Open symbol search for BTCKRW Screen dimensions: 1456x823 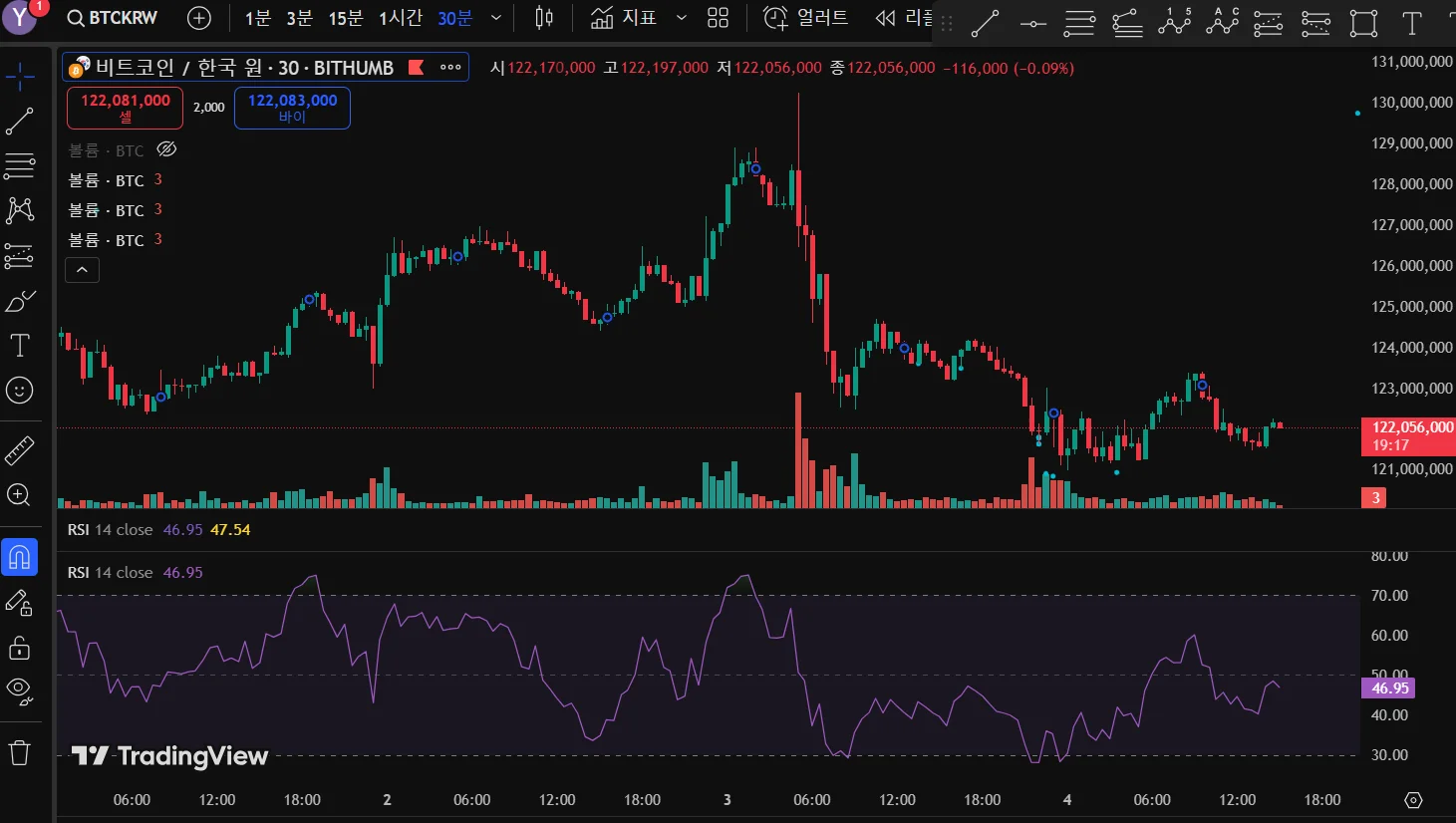click(x=113, y=18)
